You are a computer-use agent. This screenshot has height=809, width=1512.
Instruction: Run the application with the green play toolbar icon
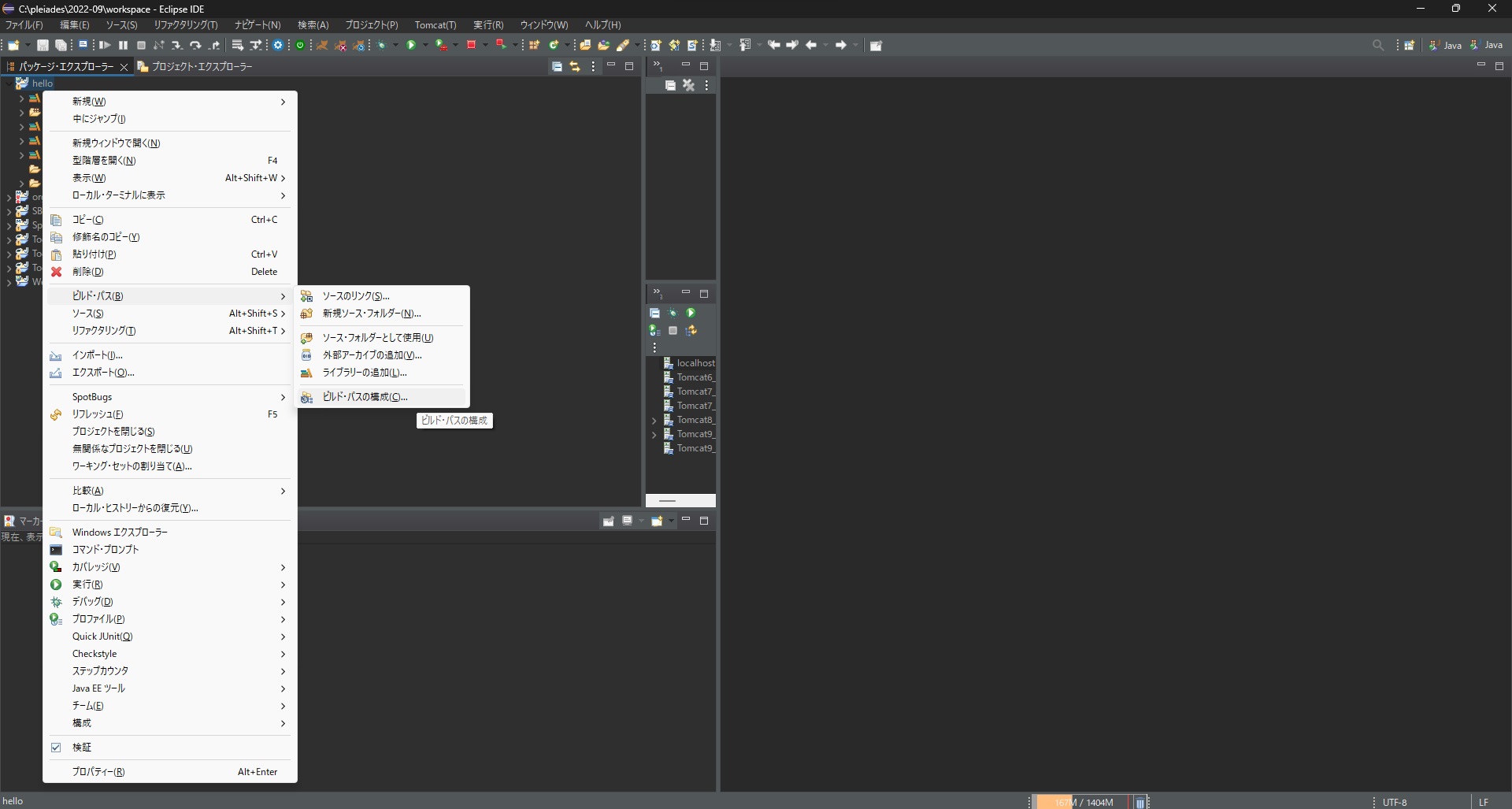(x=412, y=45)
